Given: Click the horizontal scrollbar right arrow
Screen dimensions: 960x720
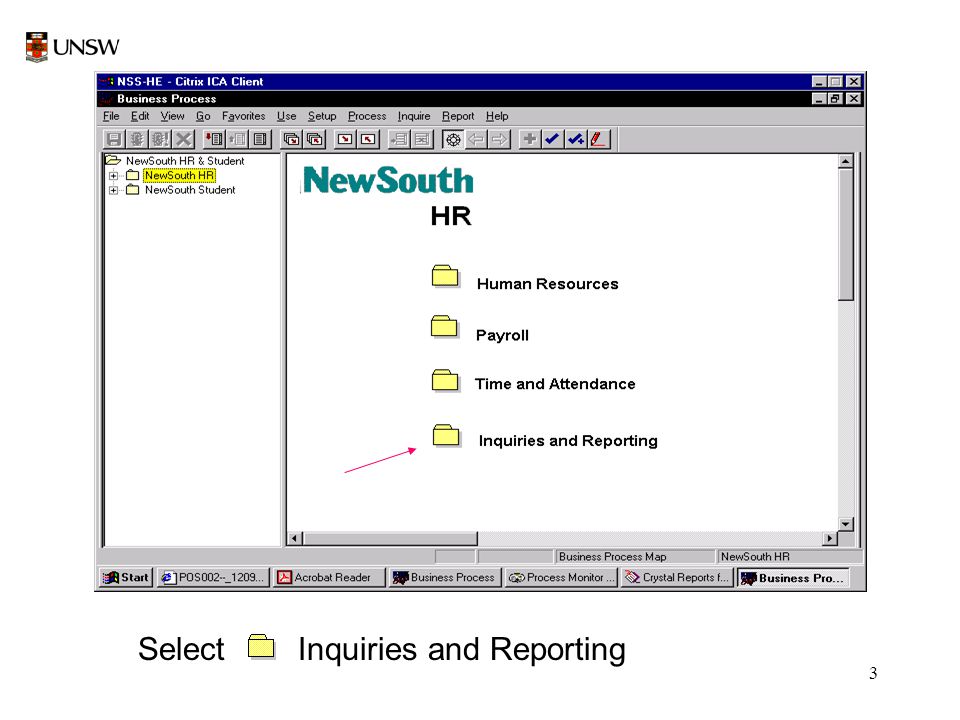Looking at the screenshot, I should click(x=830, y=538).
